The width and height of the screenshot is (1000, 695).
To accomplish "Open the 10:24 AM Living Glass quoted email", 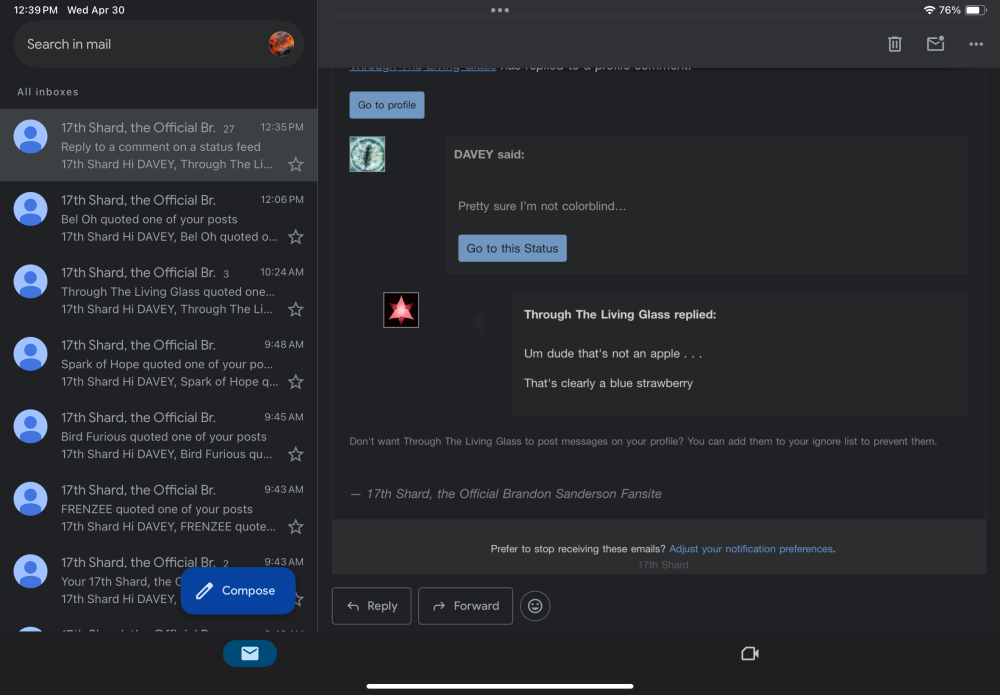I will tap(159, 291).
